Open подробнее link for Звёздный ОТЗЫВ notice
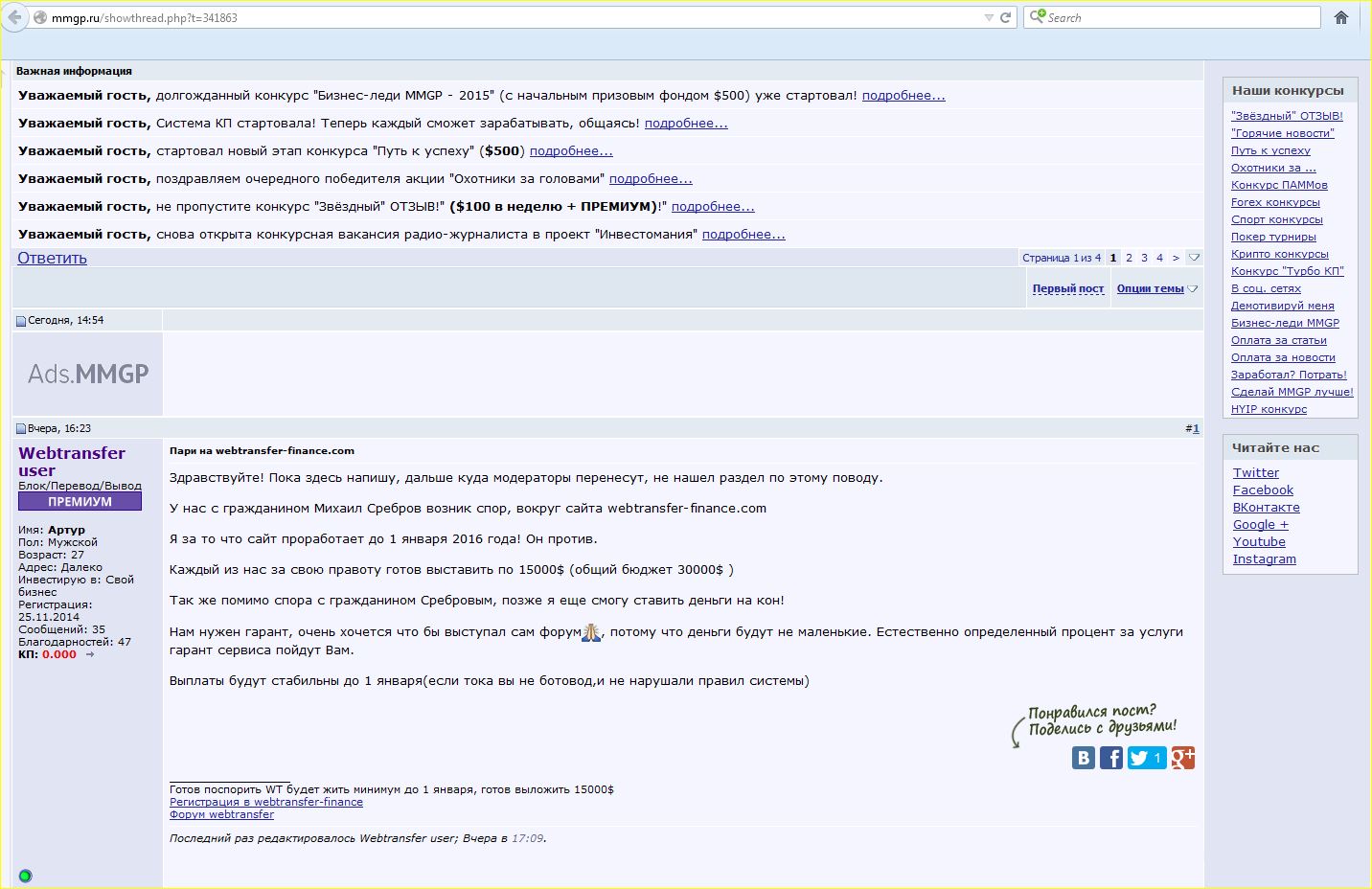1372x889 pixels. (713, 207)
